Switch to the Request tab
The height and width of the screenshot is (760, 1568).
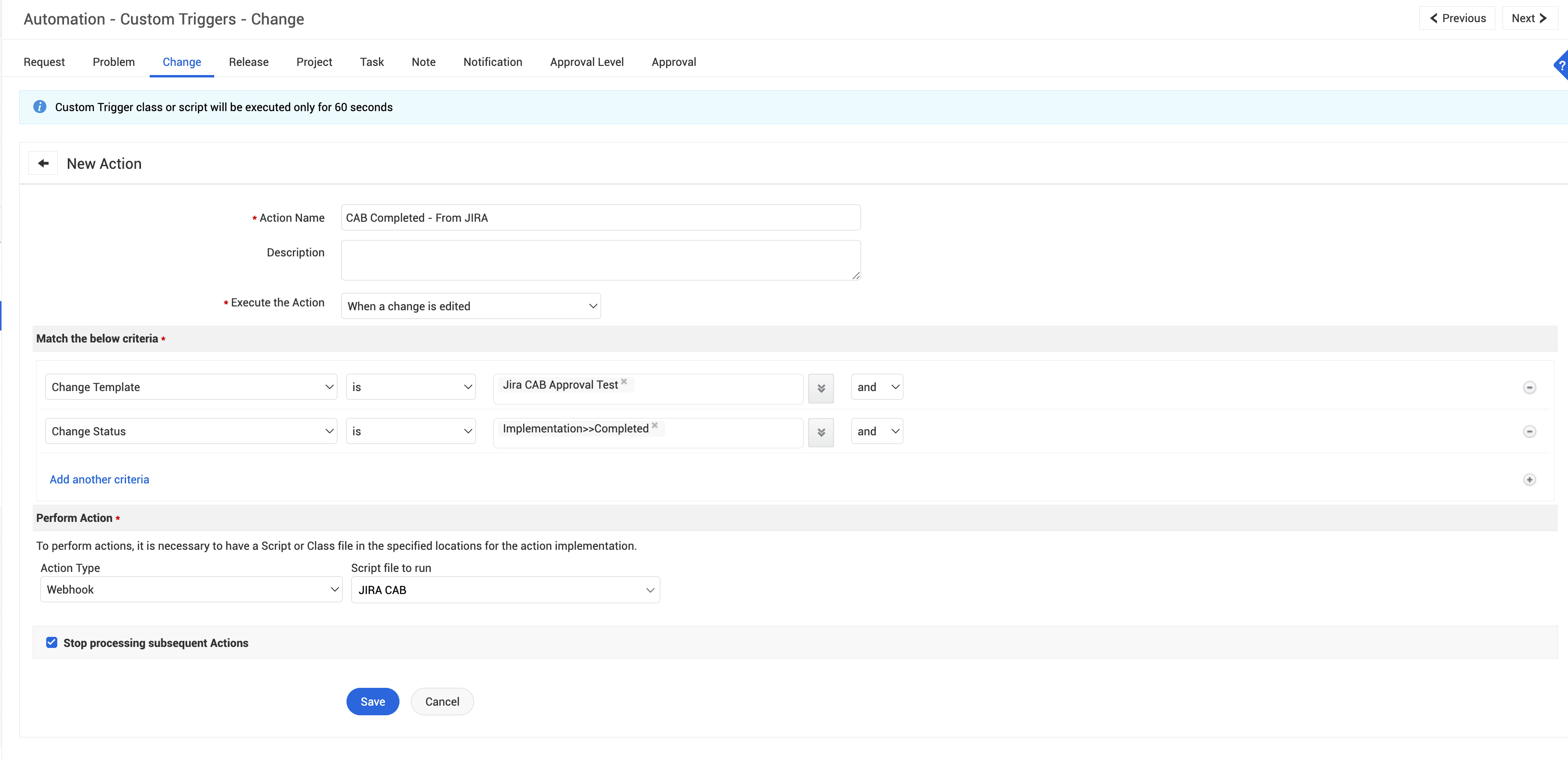coord(44,62)
